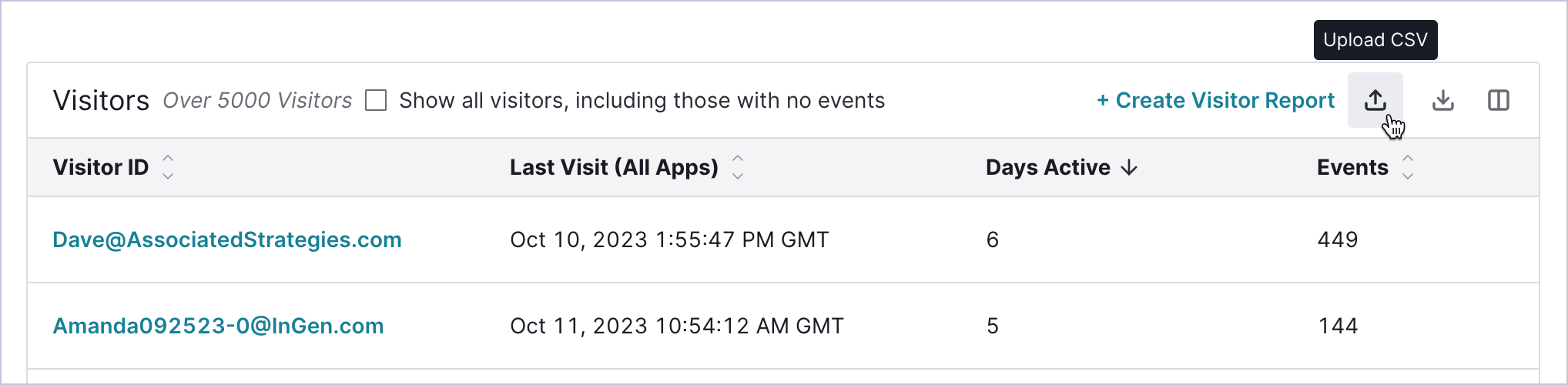Click the Days Active column header
The width and height of the screenshot is (1568, 385).
(1048, 167)
